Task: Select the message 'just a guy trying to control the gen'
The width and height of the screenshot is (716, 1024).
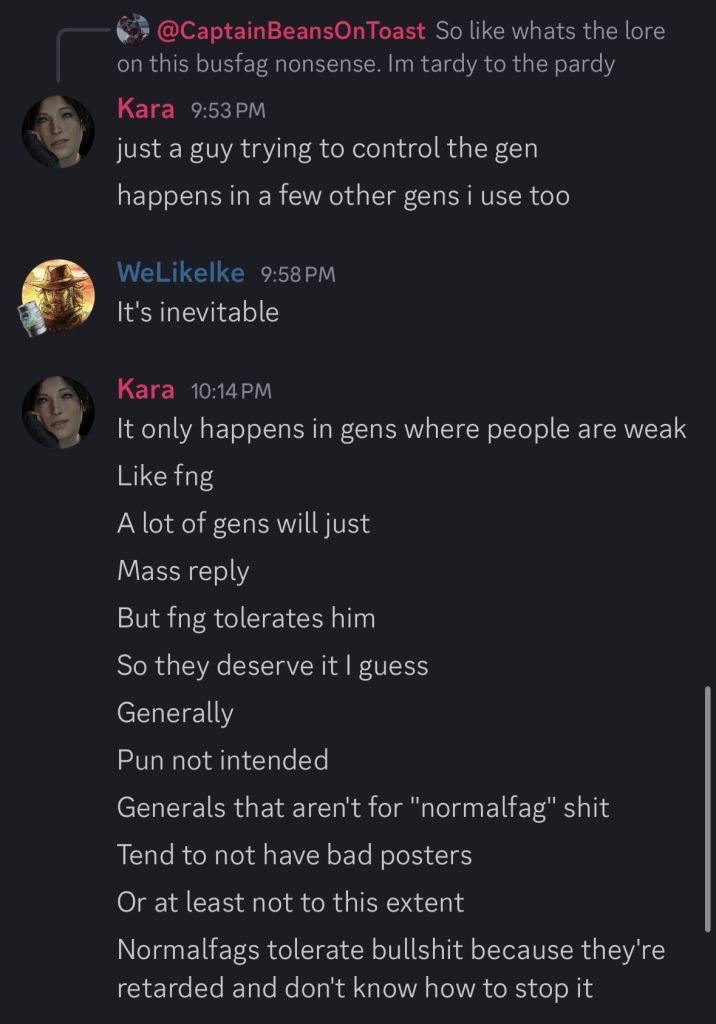Action: (327, 150)
